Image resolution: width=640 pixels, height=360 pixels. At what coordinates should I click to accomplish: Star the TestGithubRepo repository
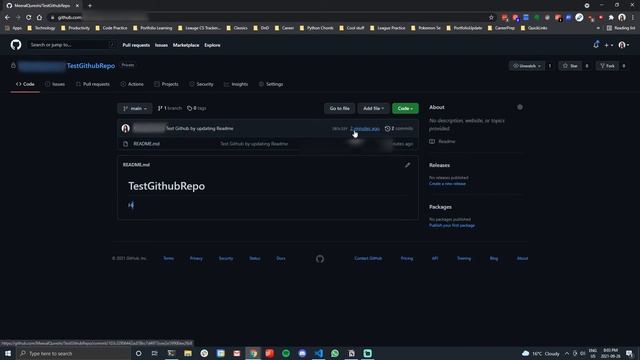tap(570, 66)
